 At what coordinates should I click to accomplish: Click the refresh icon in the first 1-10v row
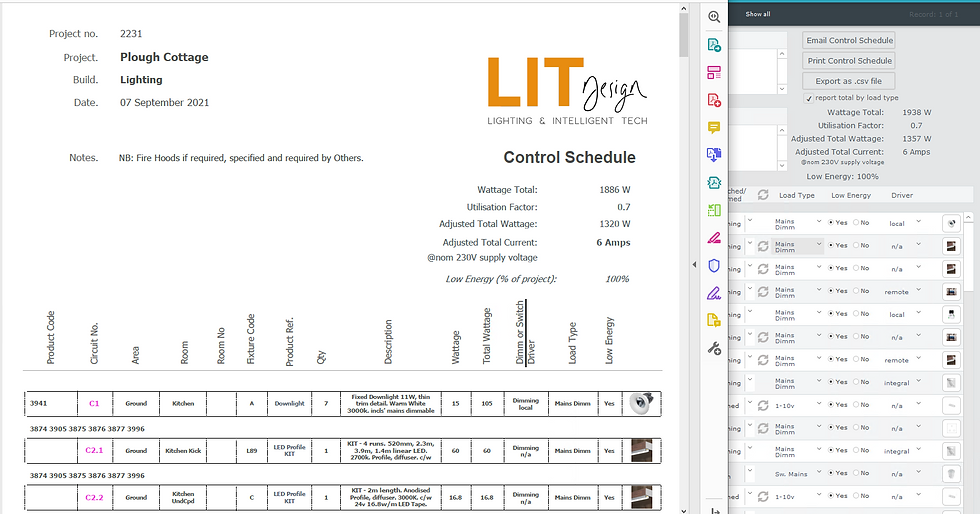coord(763,405)
